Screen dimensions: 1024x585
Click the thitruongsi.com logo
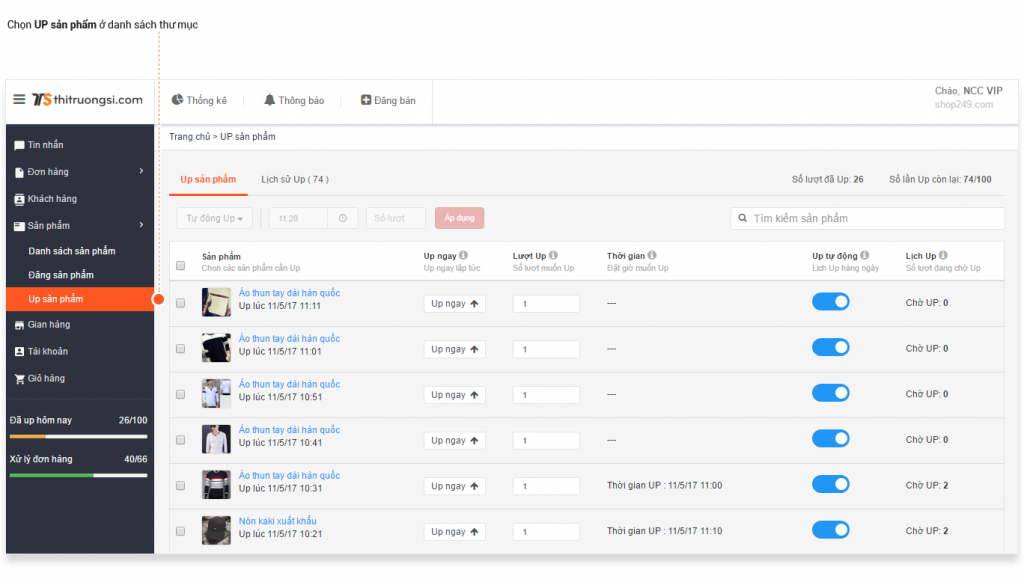(x=87, y=99)
